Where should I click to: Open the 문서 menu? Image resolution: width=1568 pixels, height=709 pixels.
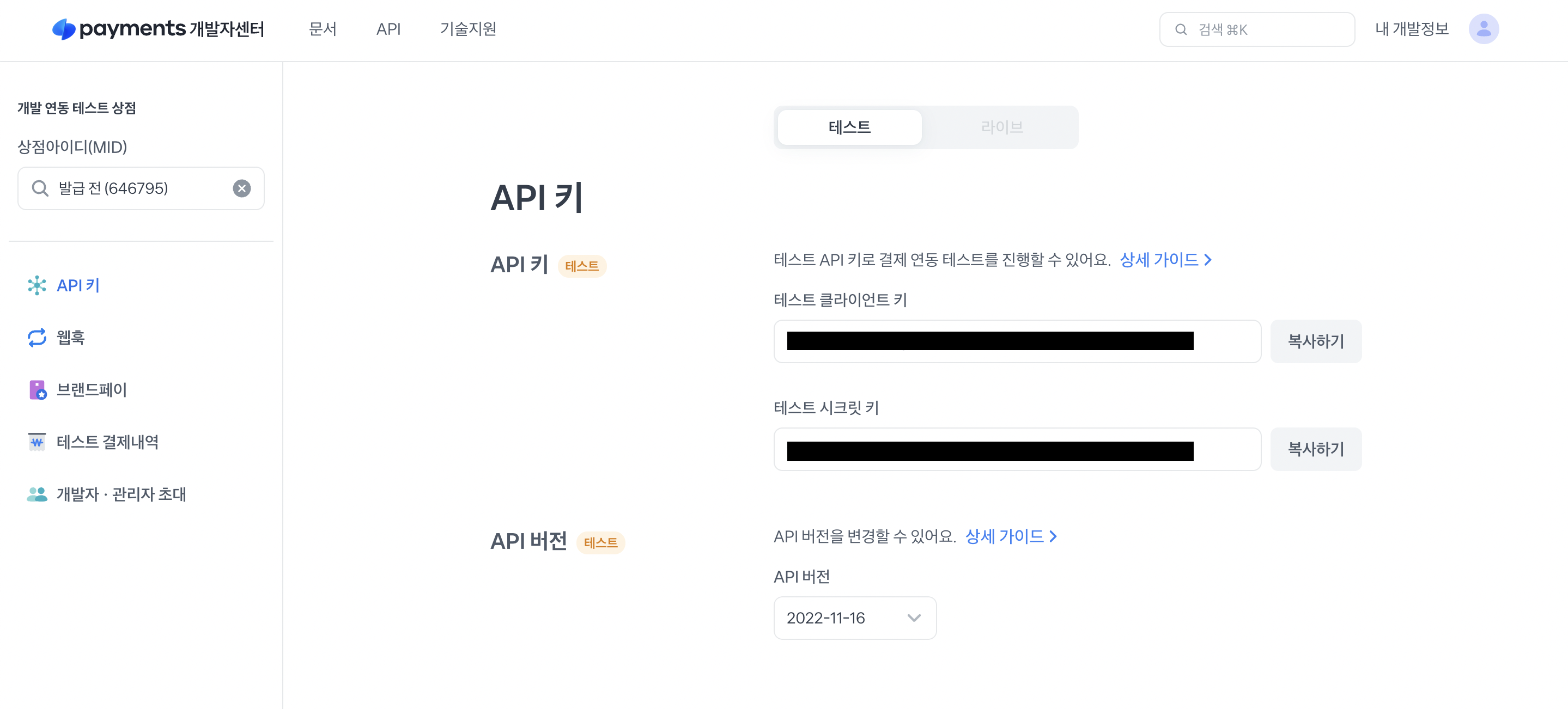323,29
